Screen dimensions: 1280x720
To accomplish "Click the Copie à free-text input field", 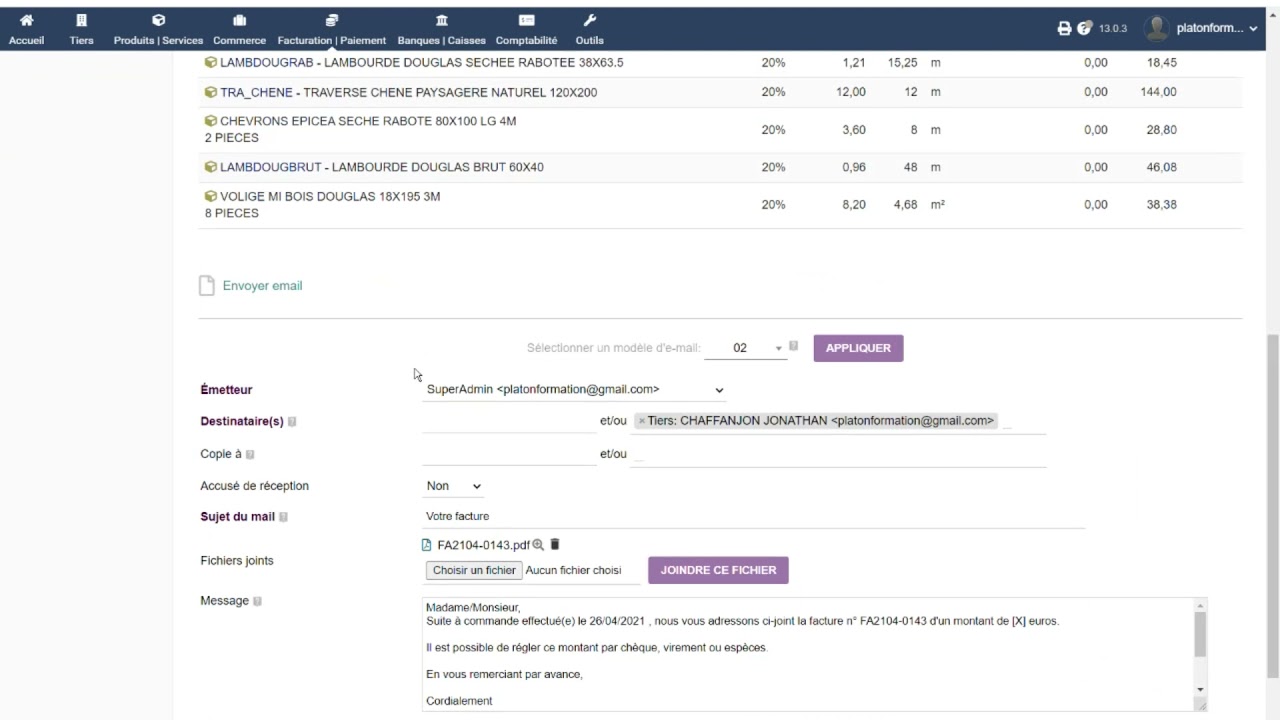I will coord(509,454).
